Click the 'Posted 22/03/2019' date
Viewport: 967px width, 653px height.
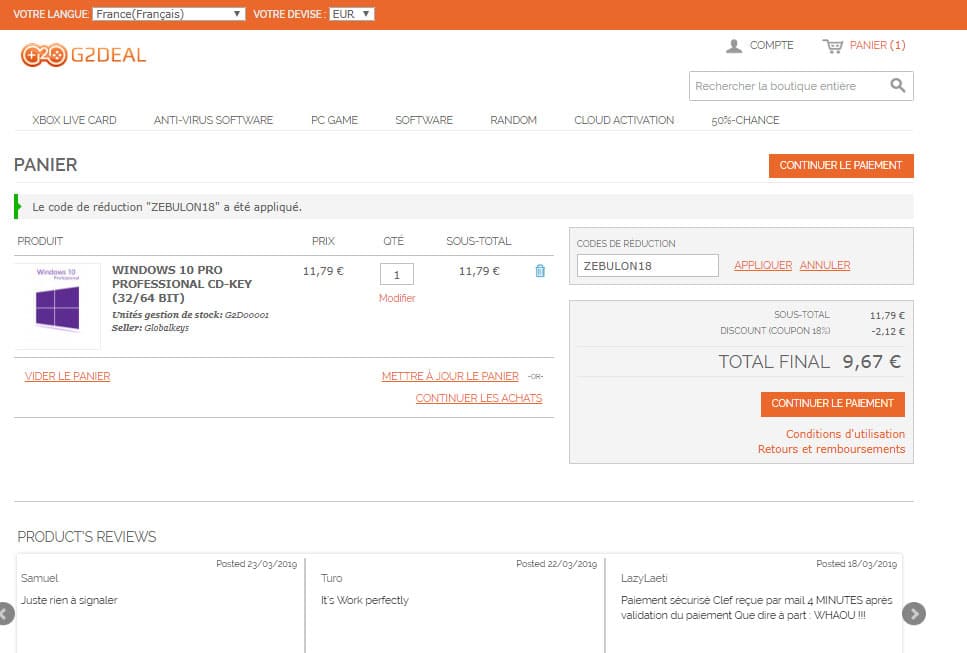[x=556, y=564]
